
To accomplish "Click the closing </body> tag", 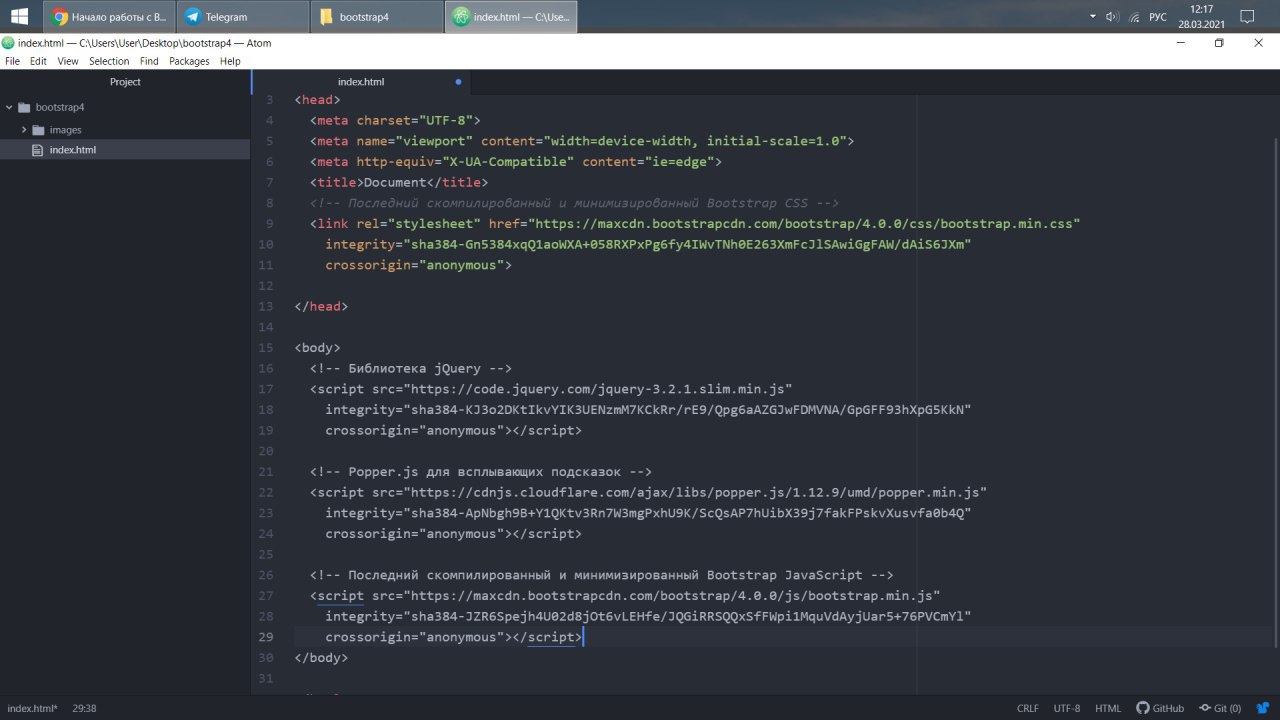I will (x=322, y=658).
